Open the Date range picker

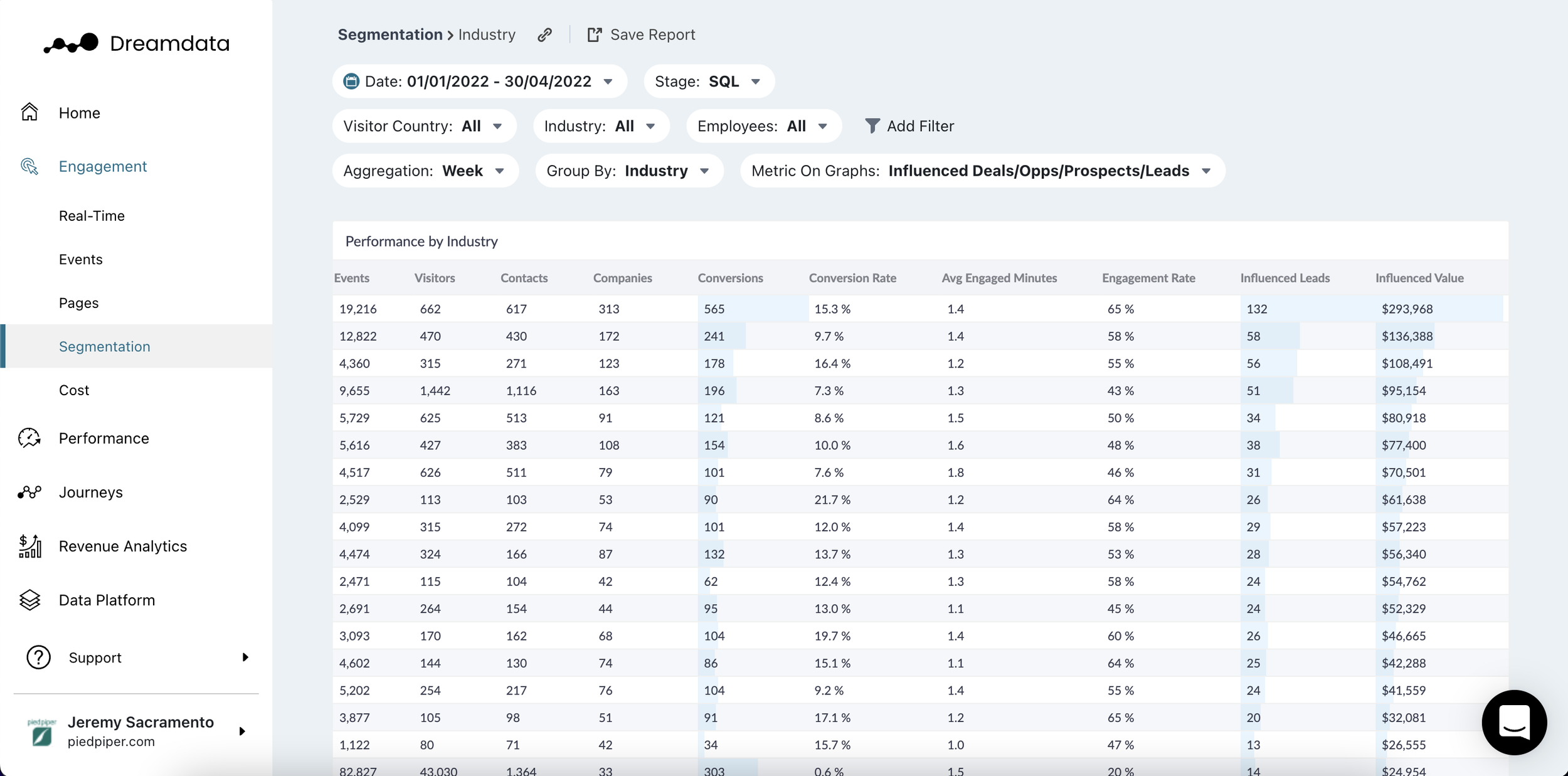coord(479,81)
